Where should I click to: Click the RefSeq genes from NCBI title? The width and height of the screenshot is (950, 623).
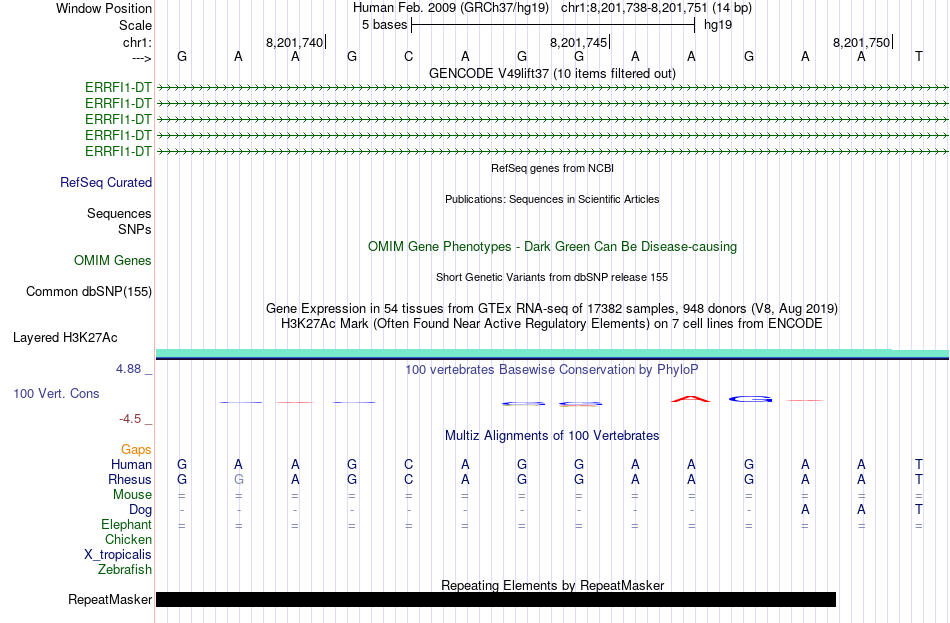pyautogui.click(x=552, y=168)
